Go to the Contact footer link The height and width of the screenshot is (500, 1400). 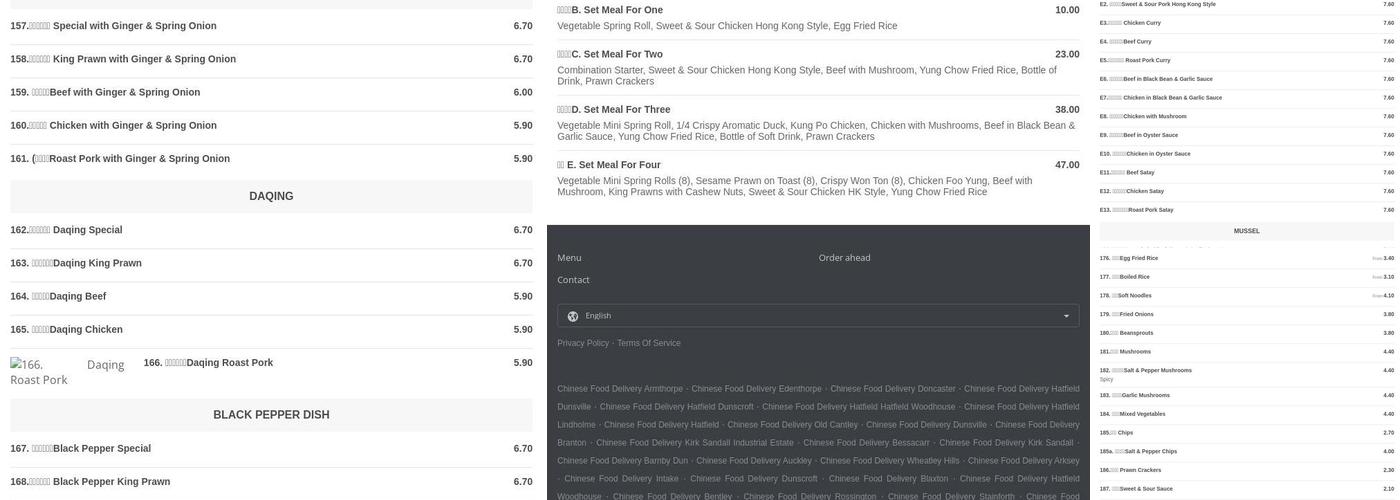[x=573, y=280]
